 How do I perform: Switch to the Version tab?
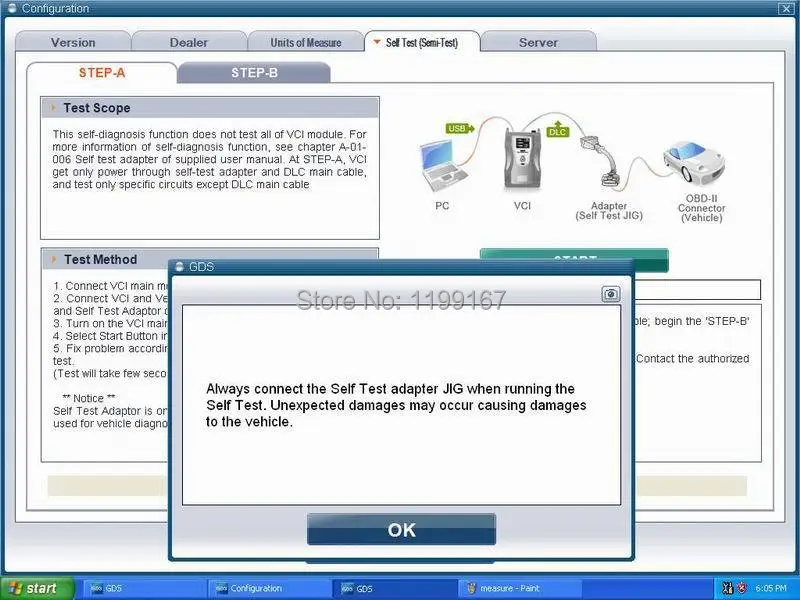(73, 42)
